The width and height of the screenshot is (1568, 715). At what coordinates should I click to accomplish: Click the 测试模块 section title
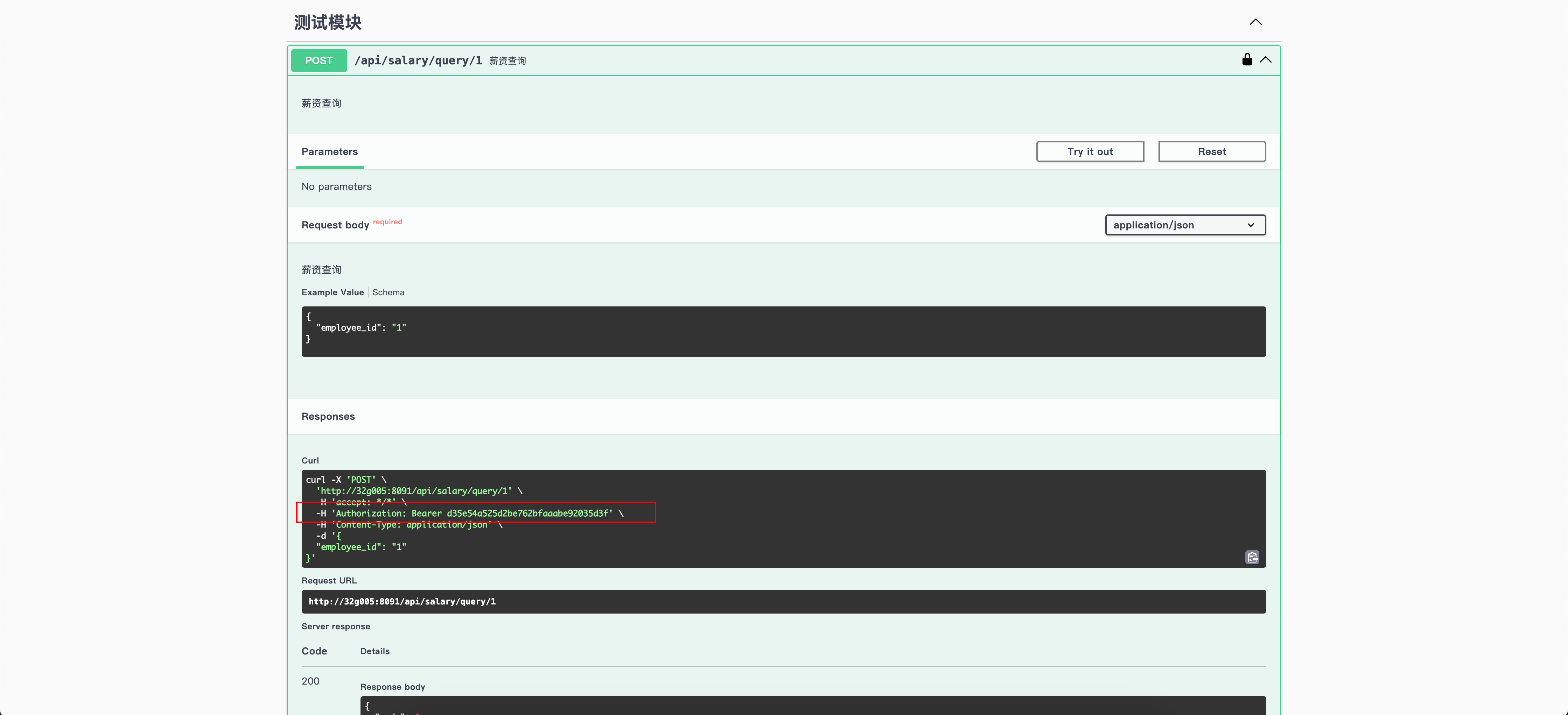(x=328, y=22)
